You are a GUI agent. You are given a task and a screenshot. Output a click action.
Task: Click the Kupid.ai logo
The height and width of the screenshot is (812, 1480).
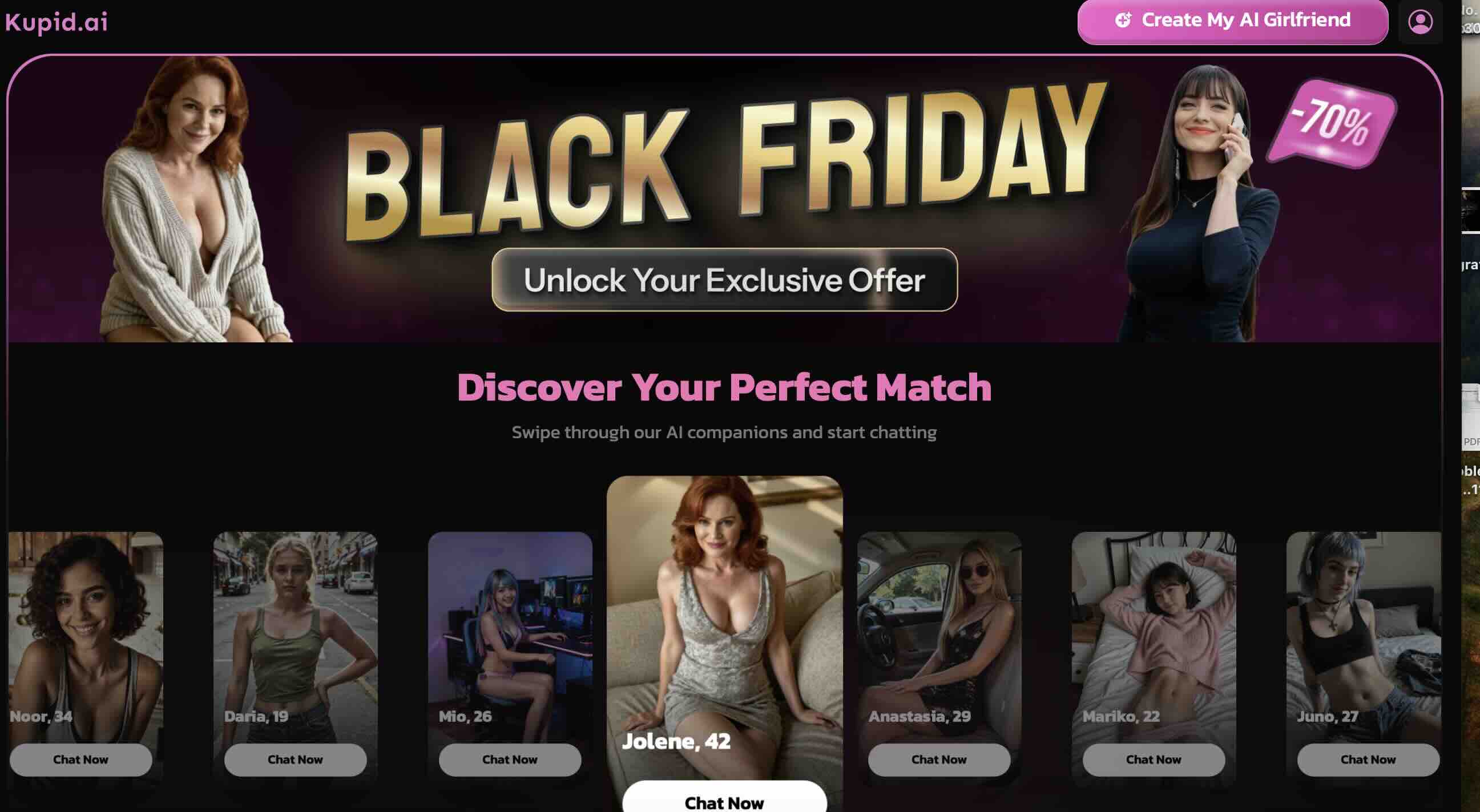coord(57,22)
